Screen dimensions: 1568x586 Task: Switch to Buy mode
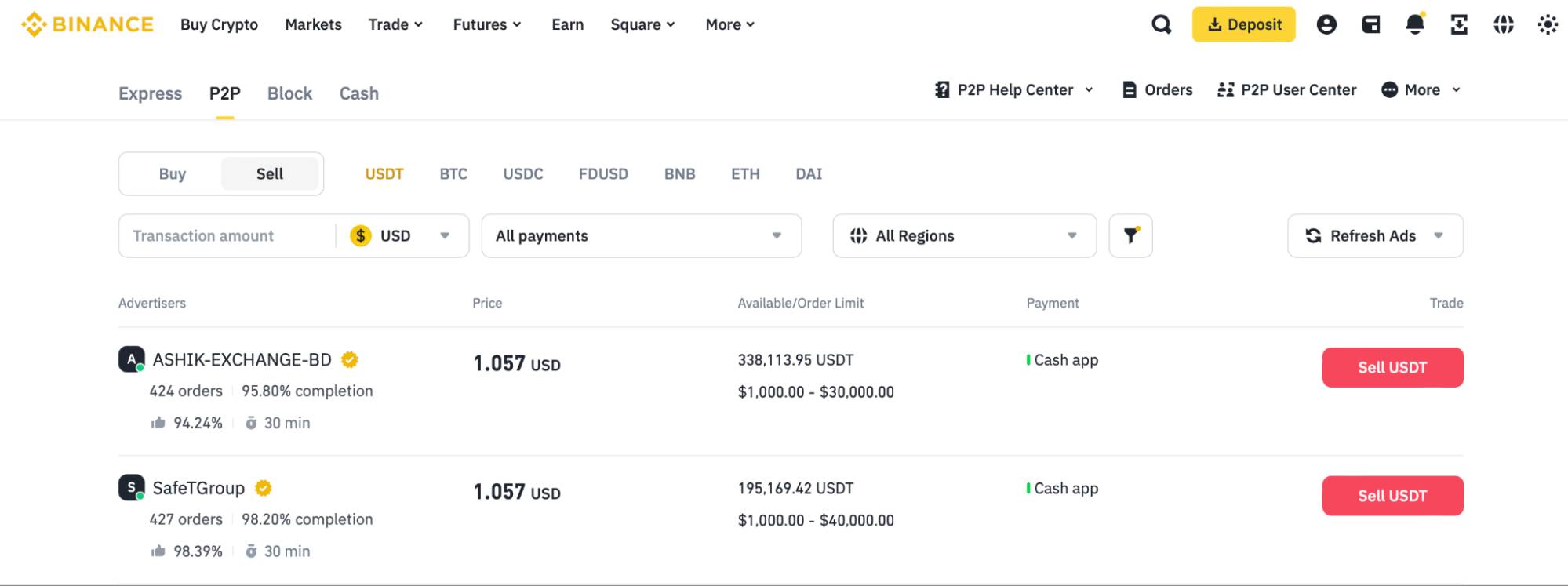click(x=173, y=173)
